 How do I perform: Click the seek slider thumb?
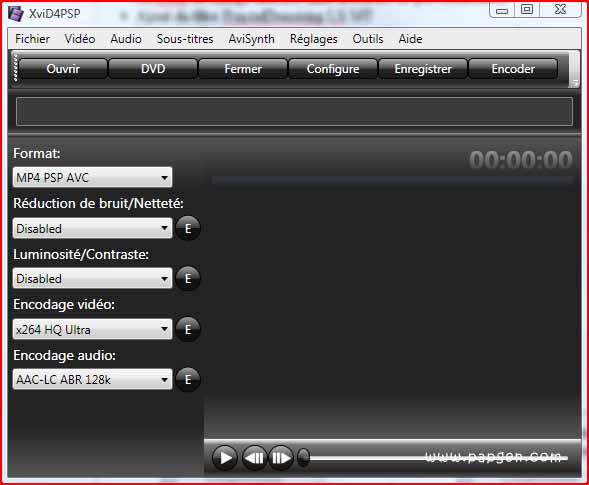[304, 458]
